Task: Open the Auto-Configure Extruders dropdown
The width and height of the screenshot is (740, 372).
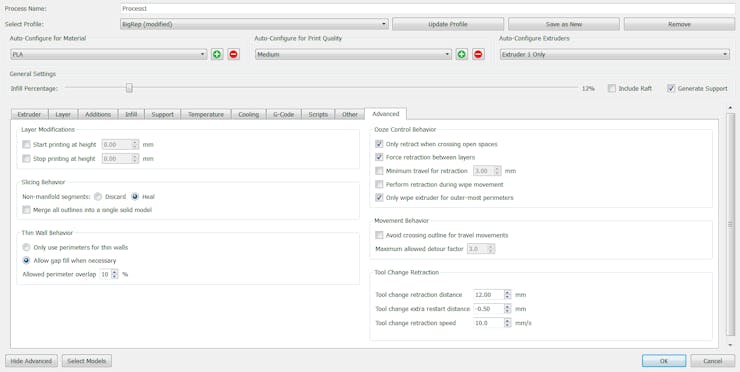Action: coord(615,54)
